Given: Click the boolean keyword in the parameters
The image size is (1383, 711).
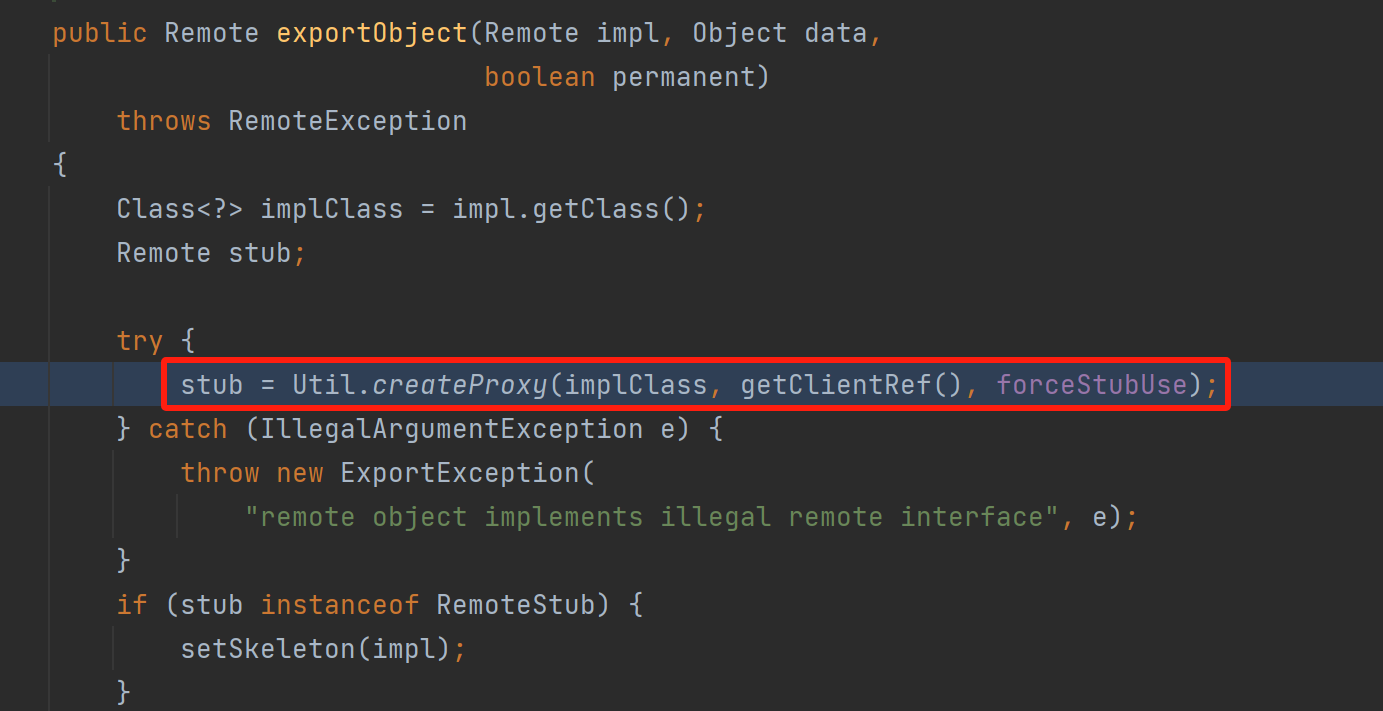Looking at the screenshot, I should (x=539, y=77).
